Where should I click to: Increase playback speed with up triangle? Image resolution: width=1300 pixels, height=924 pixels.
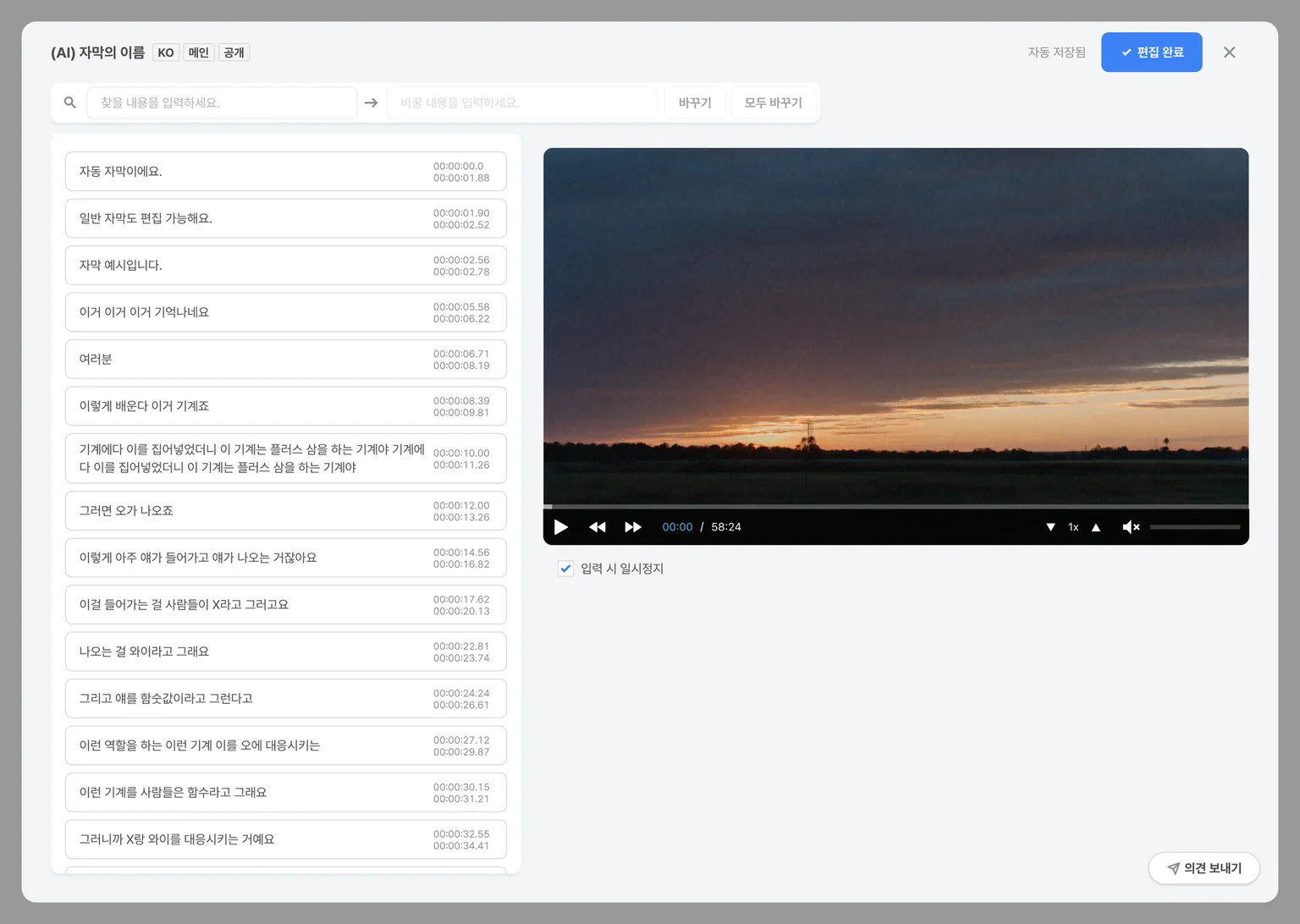pos(1096,527)
